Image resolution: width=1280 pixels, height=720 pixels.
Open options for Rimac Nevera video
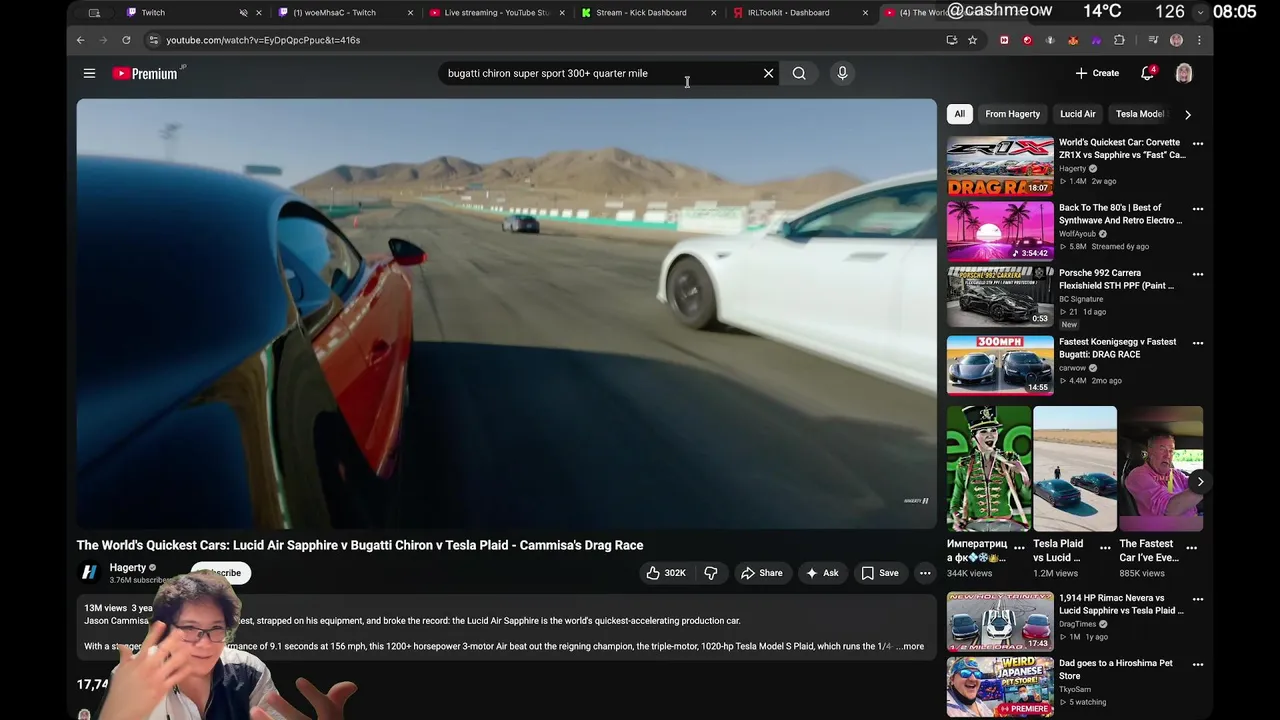tap(1198, 600)
